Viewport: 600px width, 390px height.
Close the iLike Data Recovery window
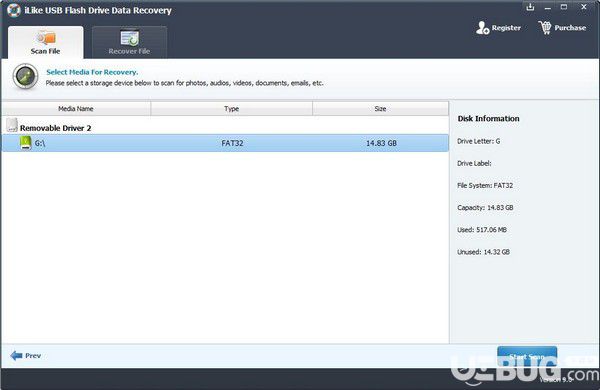[x=584, y=7]
